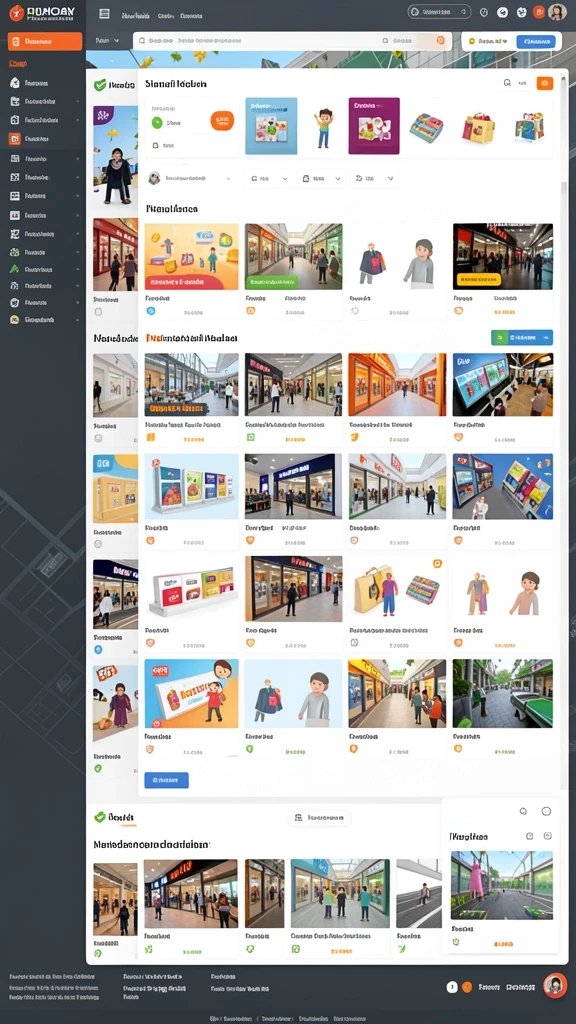Viewport: 576px width, 1024px height.
Task: Click the orange notification icon in header
Action: pos(539,12)
